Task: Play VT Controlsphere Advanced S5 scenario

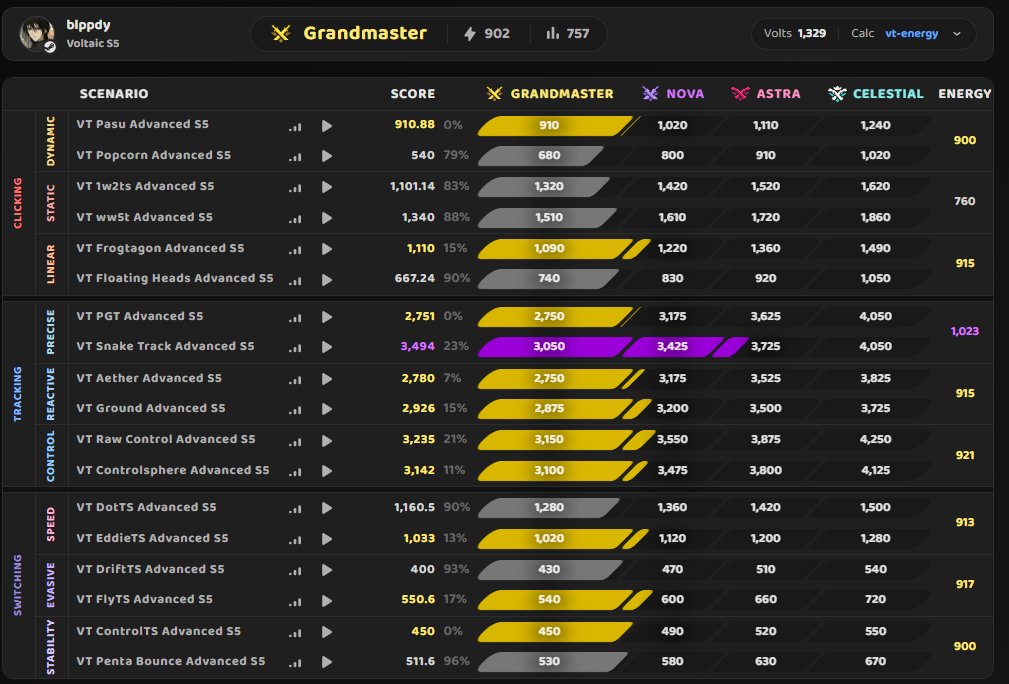Action: coord(327,471)
